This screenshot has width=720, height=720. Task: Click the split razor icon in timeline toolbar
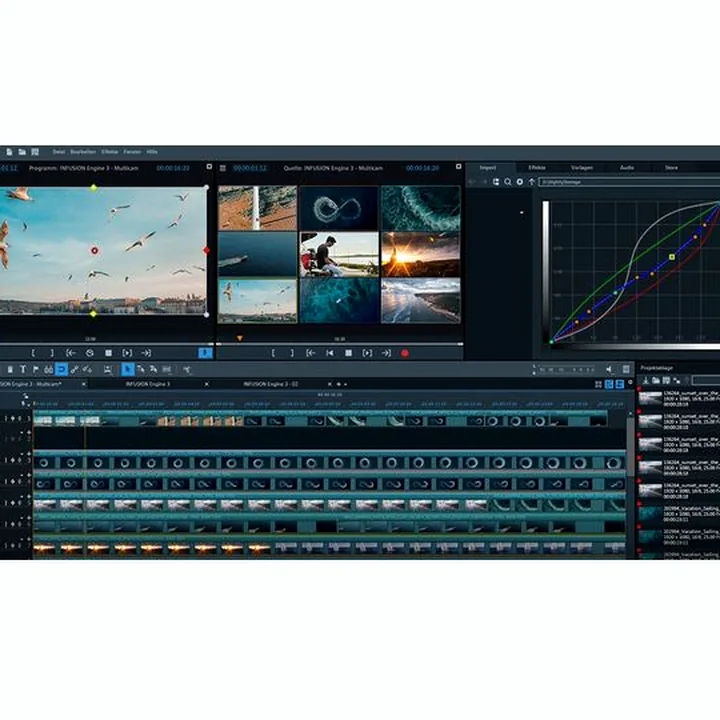tap(186, 369)
